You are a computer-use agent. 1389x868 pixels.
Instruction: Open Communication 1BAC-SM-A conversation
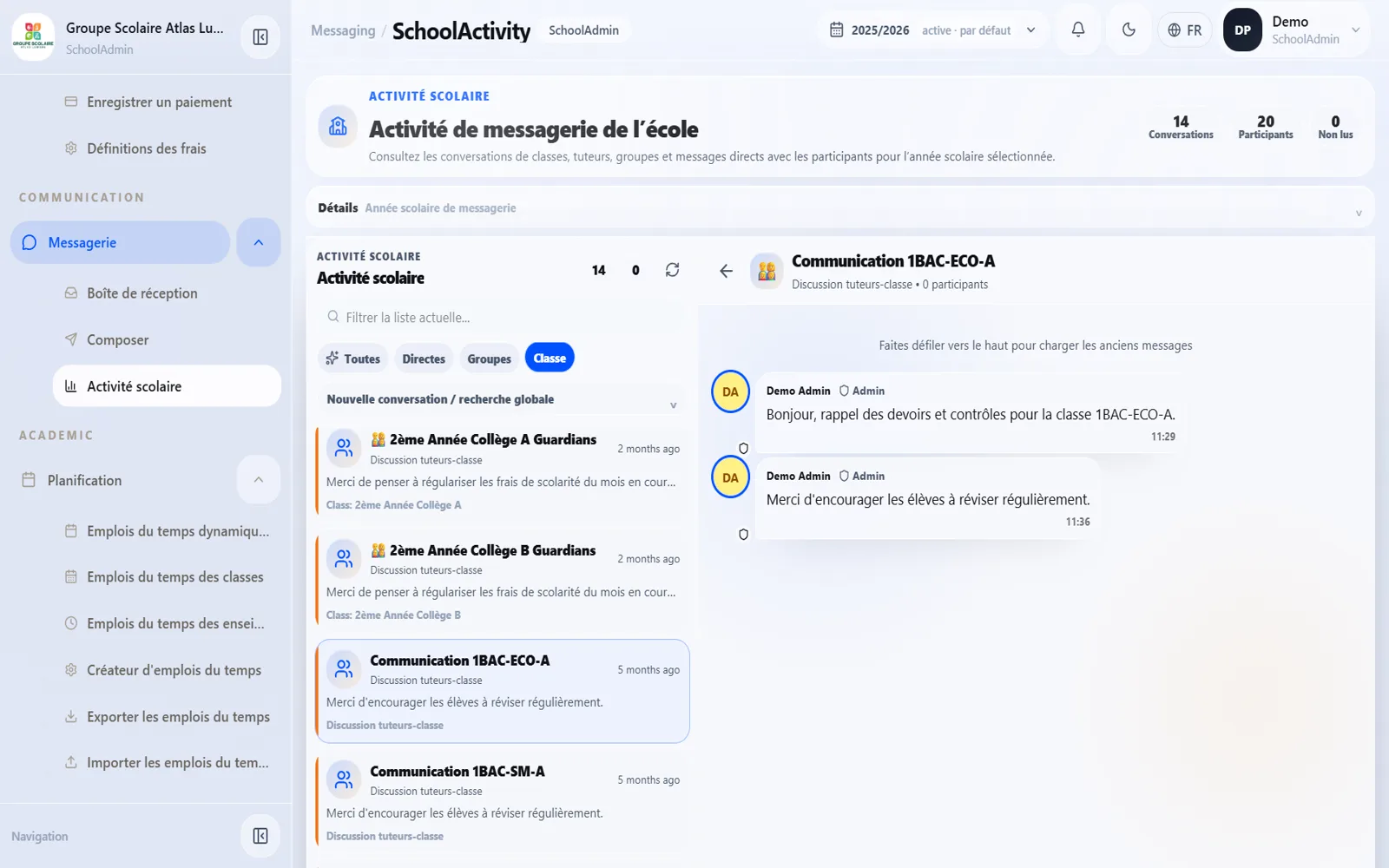(x=503, y=802)
